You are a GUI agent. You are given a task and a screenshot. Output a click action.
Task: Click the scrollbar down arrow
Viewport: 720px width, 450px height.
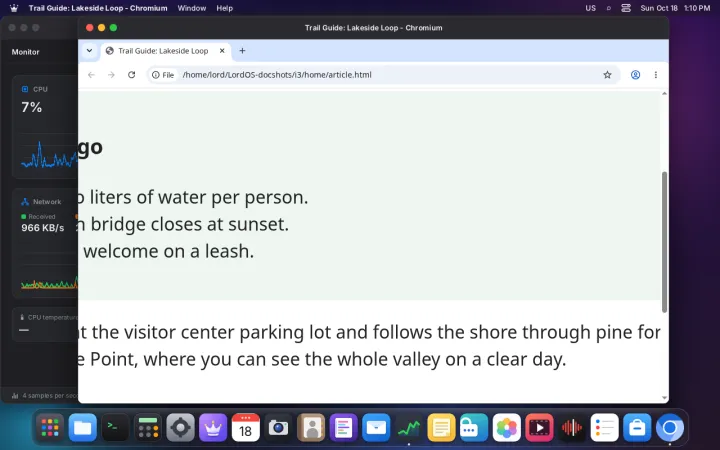664,398
